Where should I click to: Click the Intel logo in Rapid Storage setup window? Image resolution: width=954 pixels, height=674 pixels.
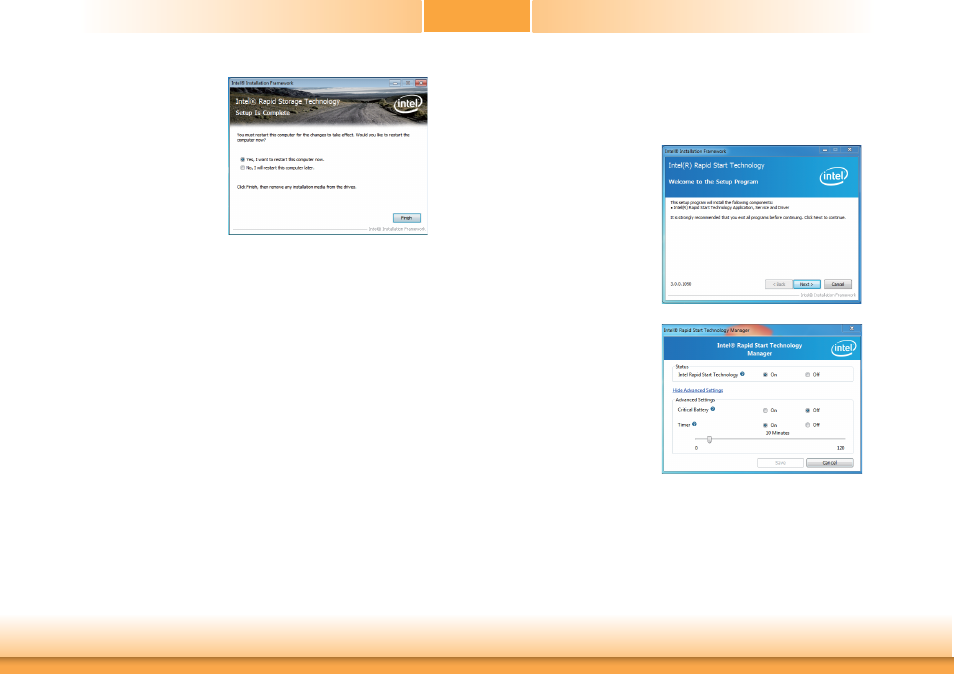(408, 104)
